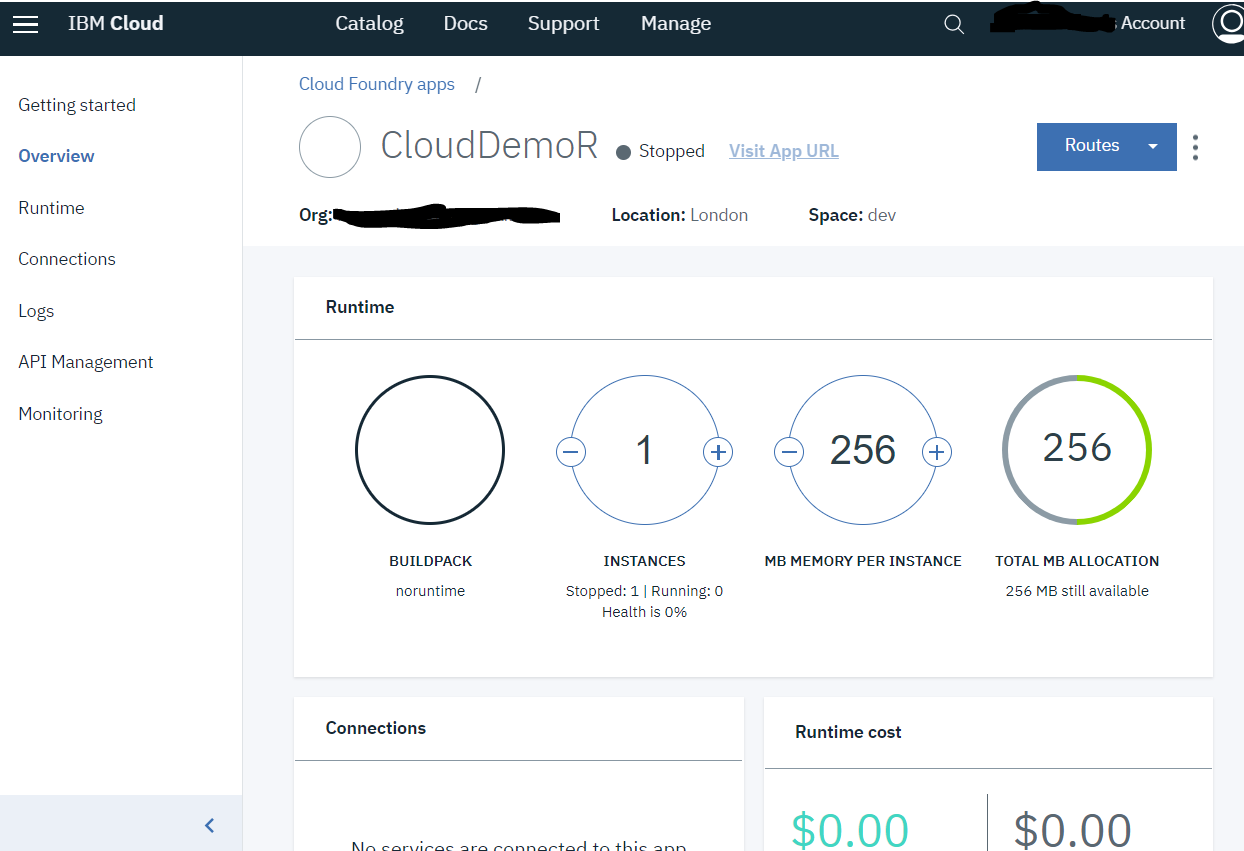
Task: Open the Visit App URL link
Action: pyautogui.click(x=784, y=151)
